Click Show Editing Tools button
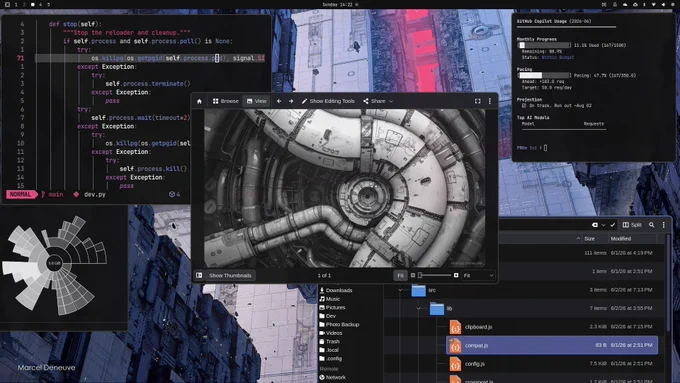 click(x=328, y=101)
